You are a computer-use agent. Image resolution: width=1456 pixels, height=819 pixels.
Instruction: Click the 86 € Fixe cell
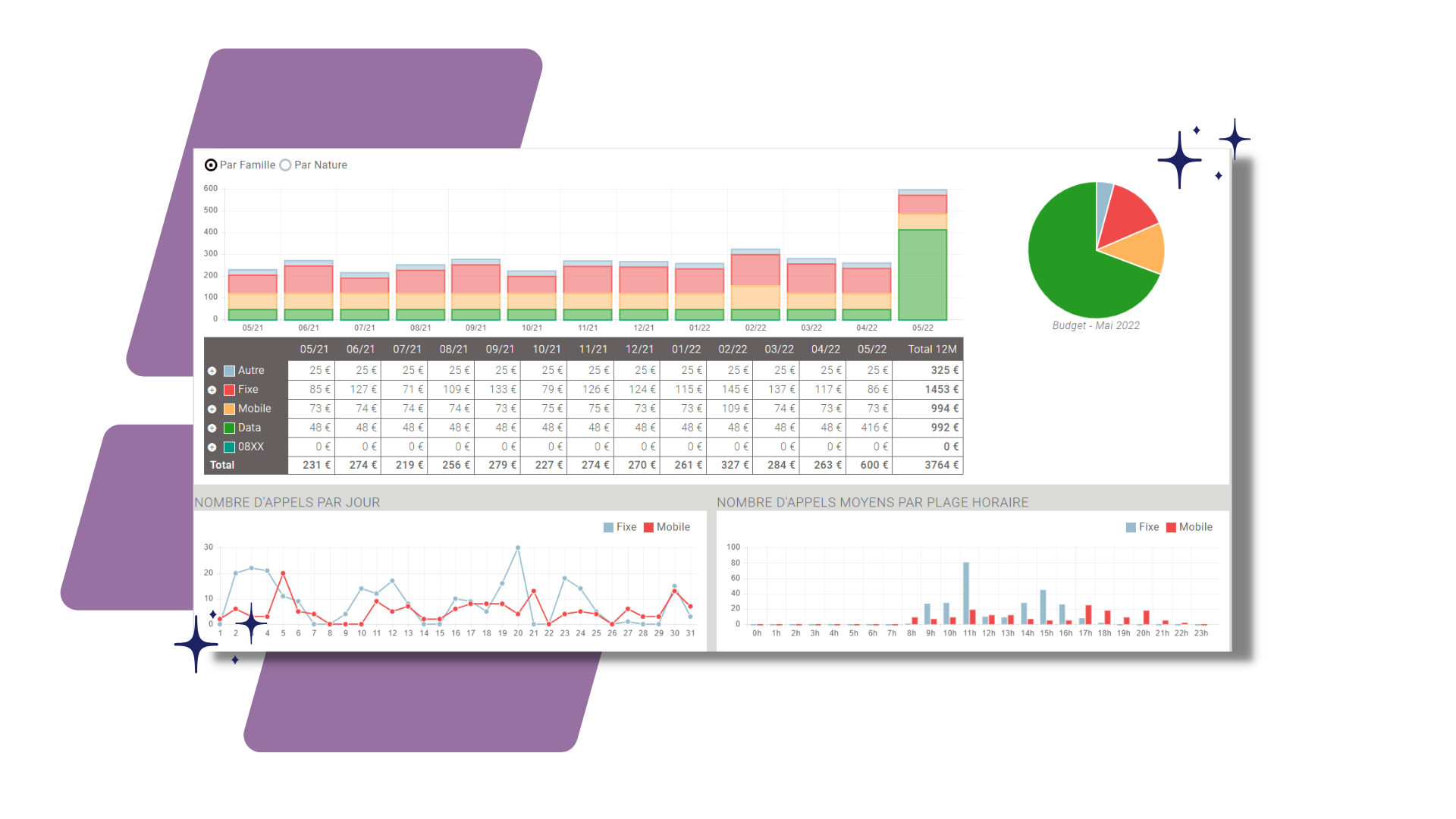point(869,390)
